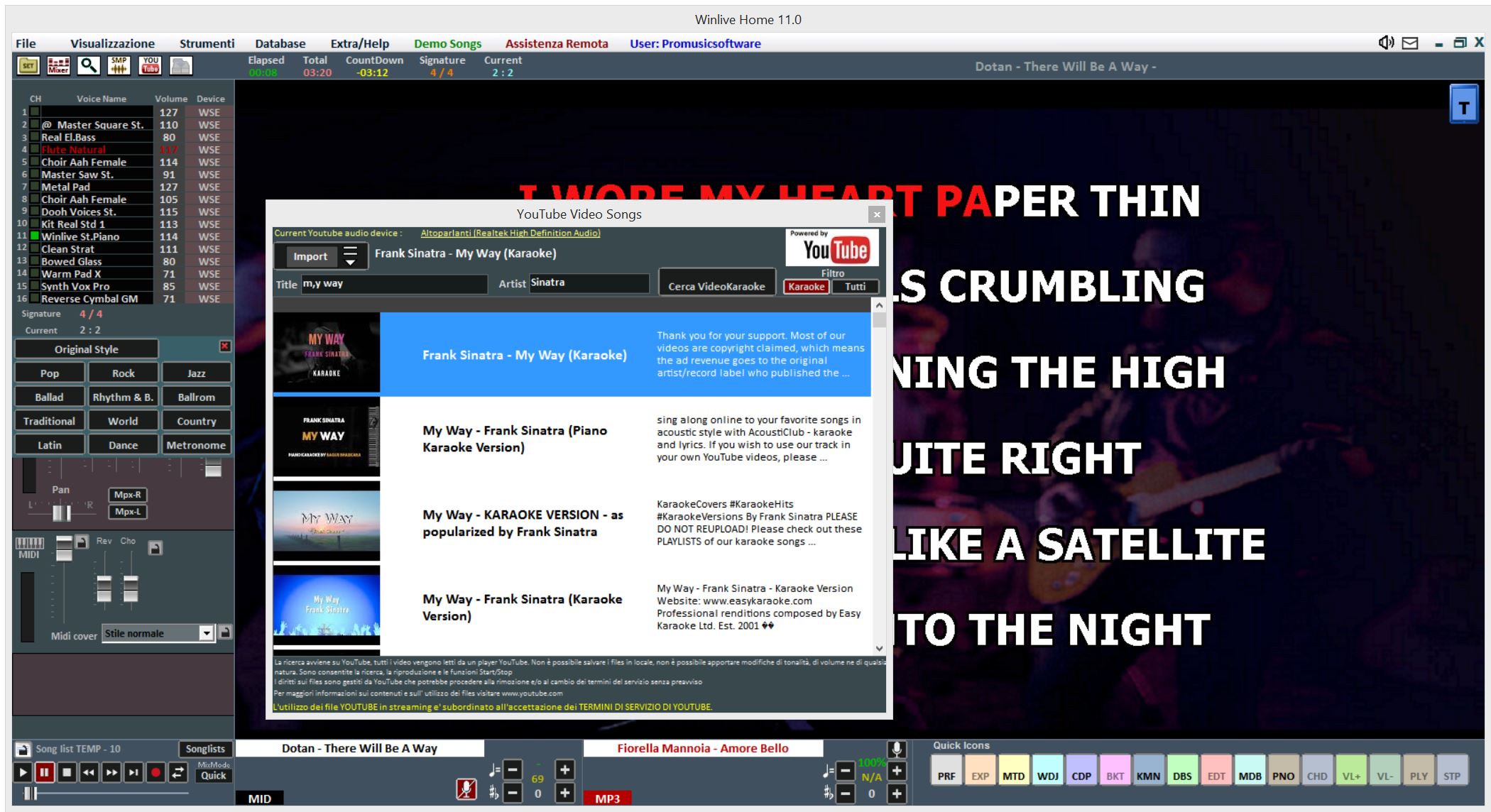Toggle the lock beside Rev Cho faders

click(155, 547)
